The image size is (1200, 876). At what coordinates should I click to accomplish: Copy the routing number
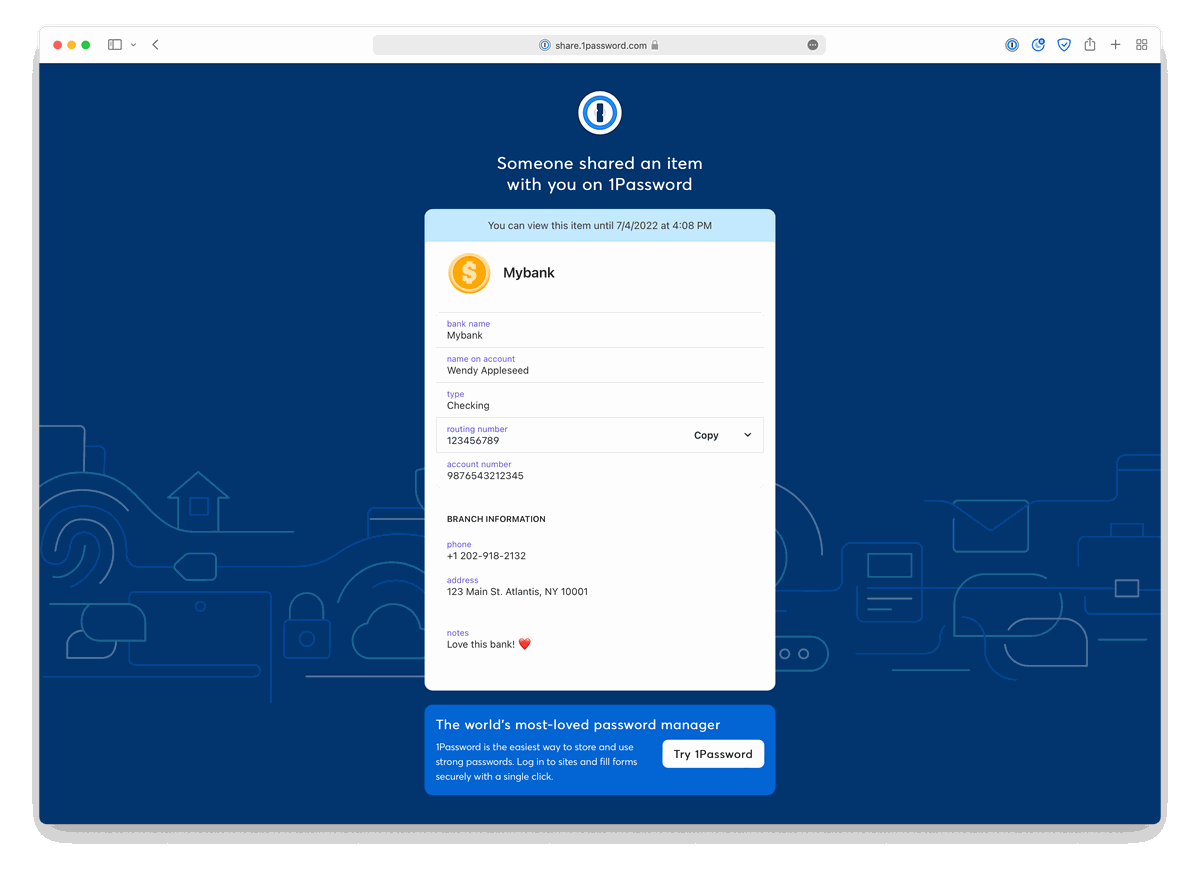(x=706, y=436)
